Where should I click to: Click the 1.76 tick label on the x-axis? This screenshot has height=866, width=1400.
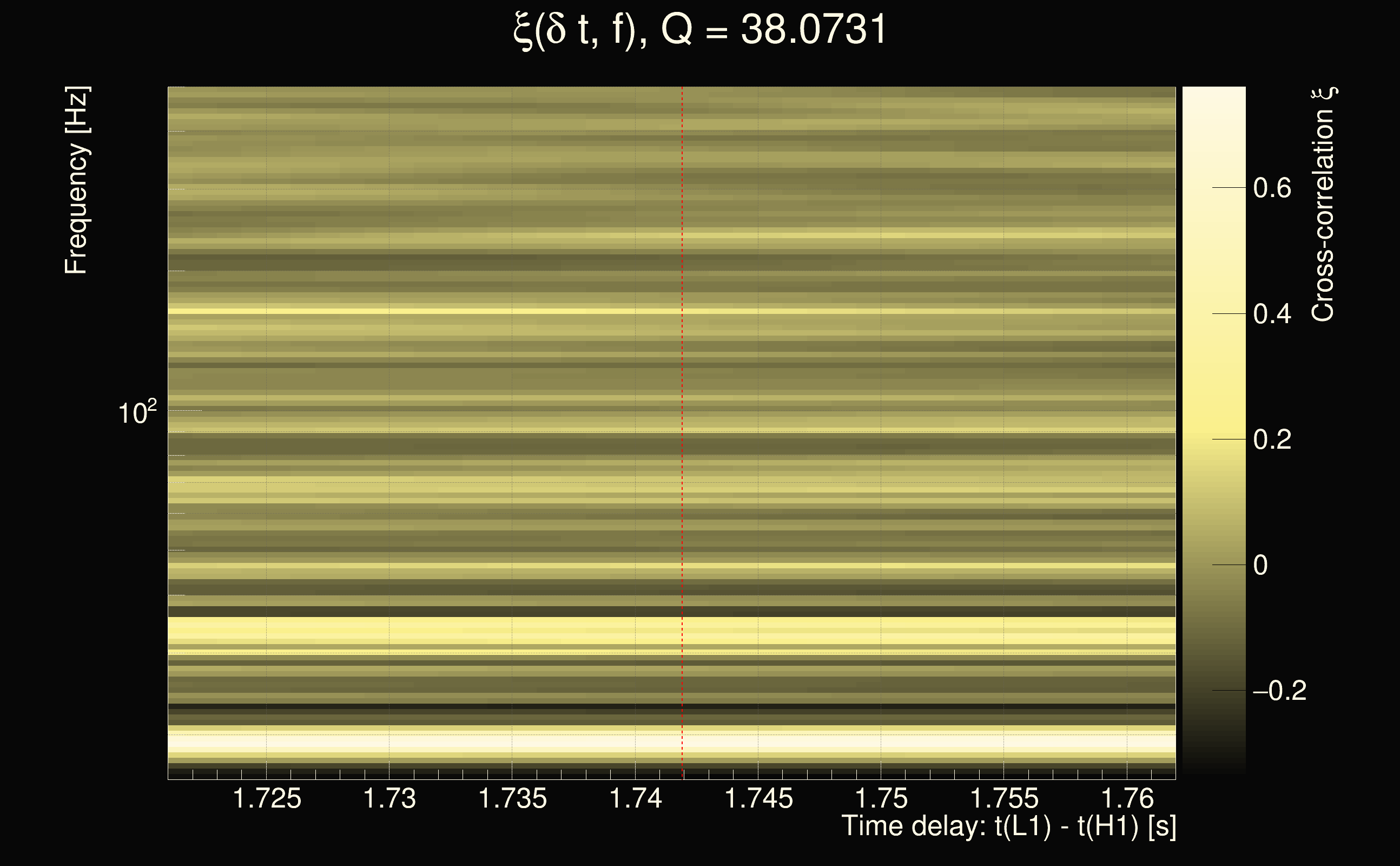tap(1127, 798)
